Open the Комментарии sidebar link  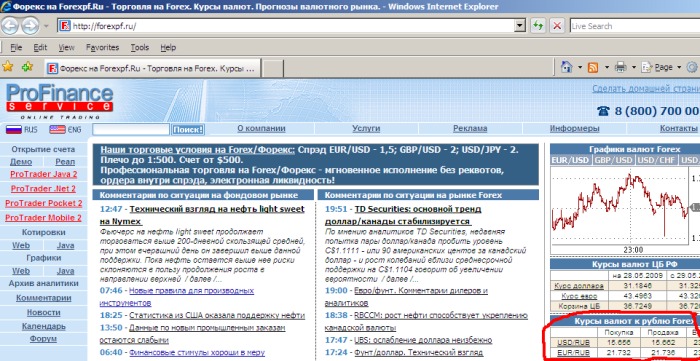point(44,298)
